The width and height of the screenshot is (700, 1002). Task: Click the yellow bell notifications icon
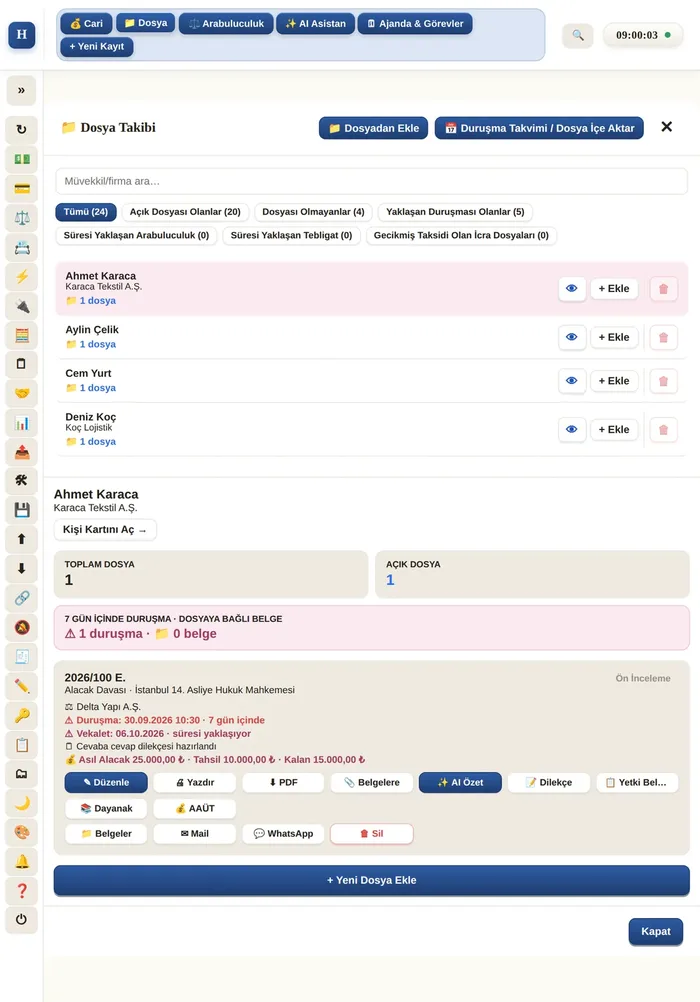coord(22,862)
